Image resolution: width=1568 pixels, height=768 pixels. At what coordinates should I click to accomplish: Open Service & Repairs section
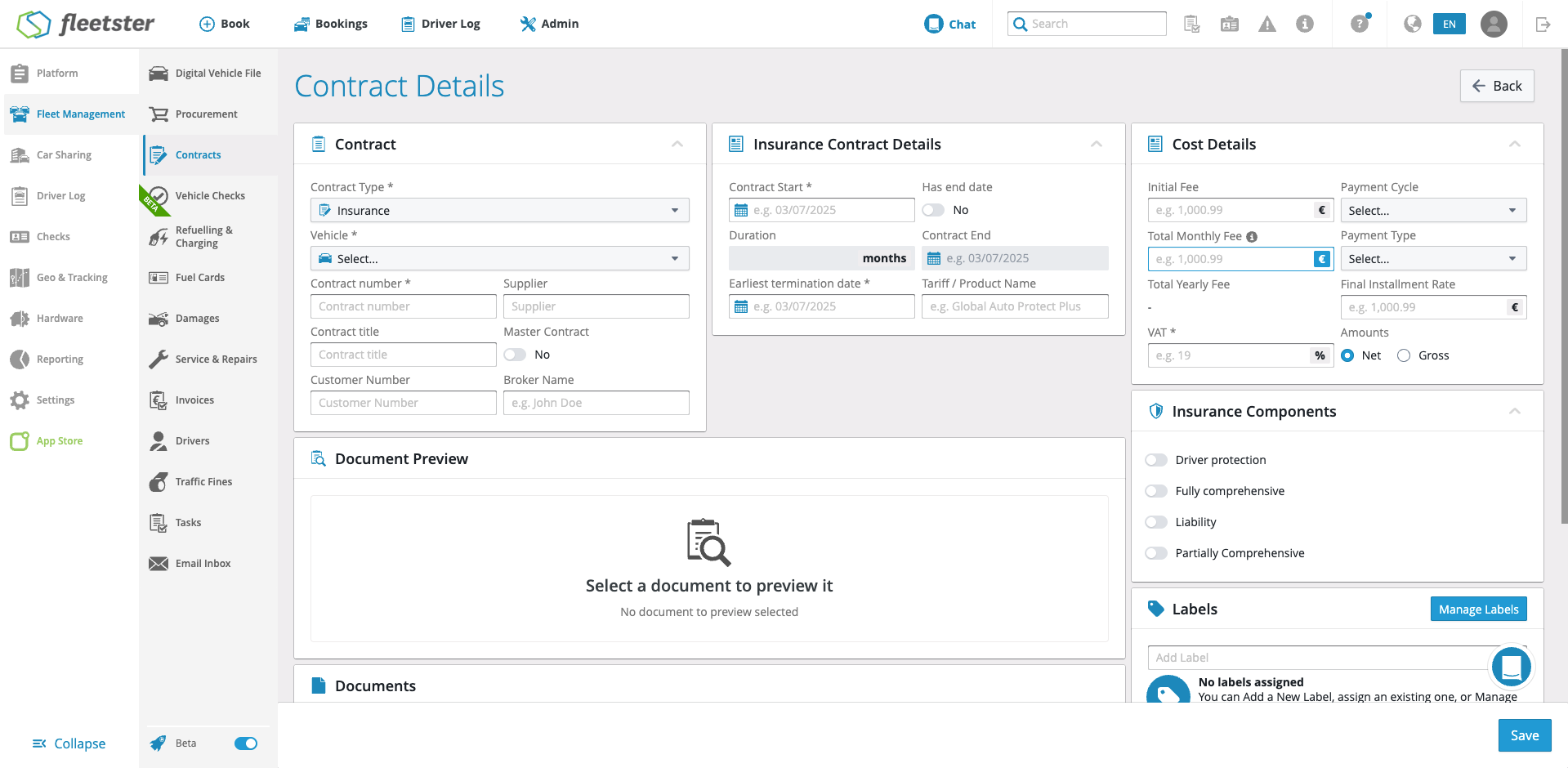[x=208, y=359]
